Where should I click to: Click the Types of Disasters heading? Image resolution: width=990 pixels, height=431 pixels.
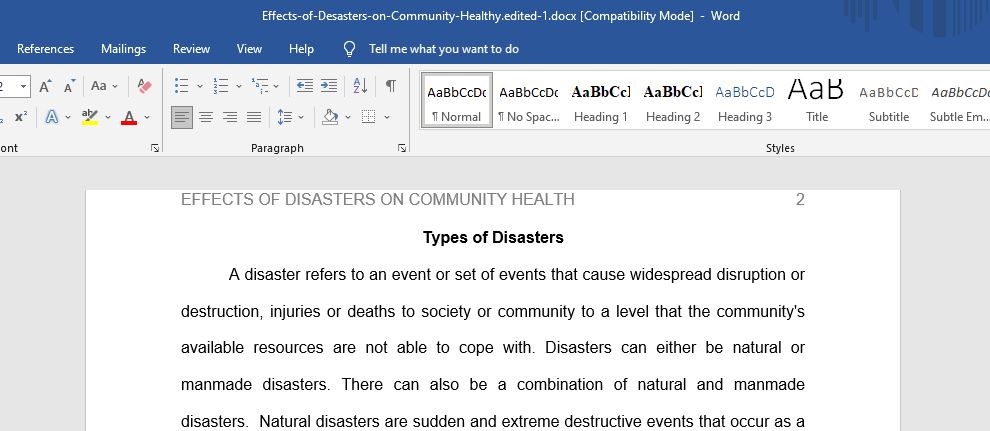493,238
